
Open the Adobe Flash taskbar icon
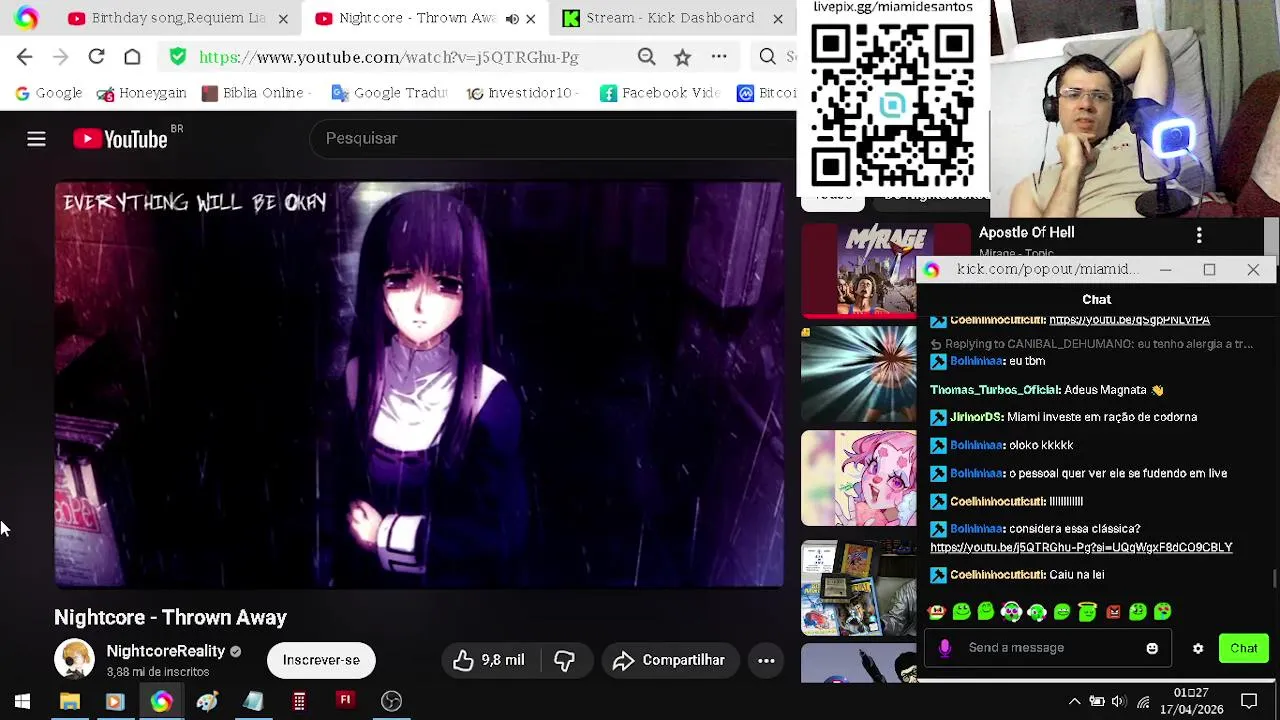point(345,701)
